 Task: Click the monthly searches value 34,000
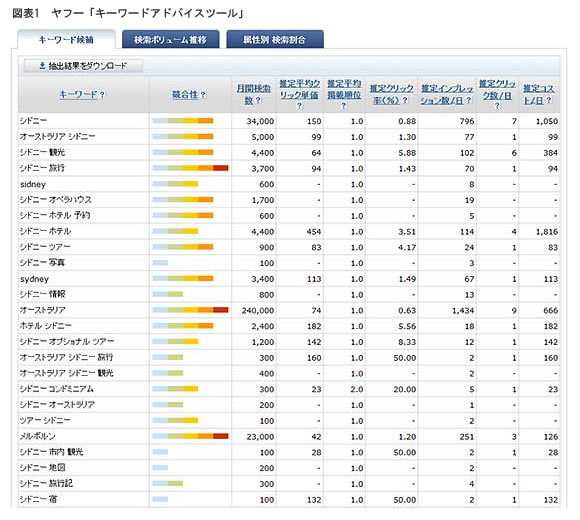coord(260,121)
